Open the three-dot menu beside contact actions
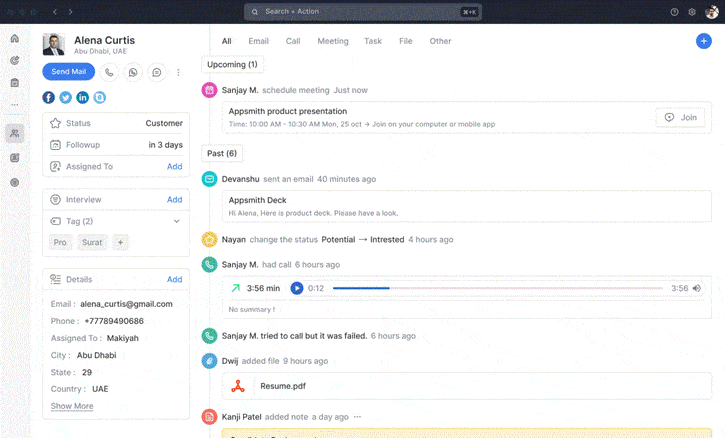This screenshot has width=725, height=438. click(179, 72)
